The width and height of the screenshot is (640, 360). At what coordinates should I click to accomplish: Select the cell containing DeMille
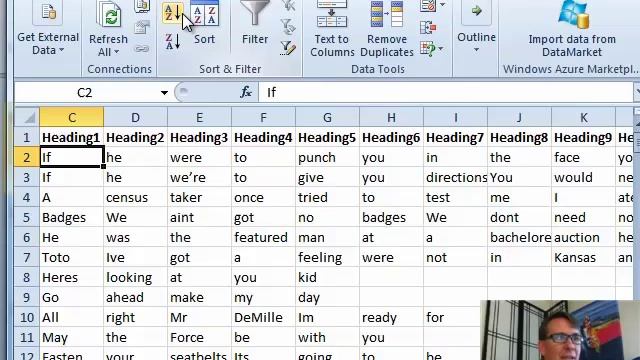pos(263,318)
